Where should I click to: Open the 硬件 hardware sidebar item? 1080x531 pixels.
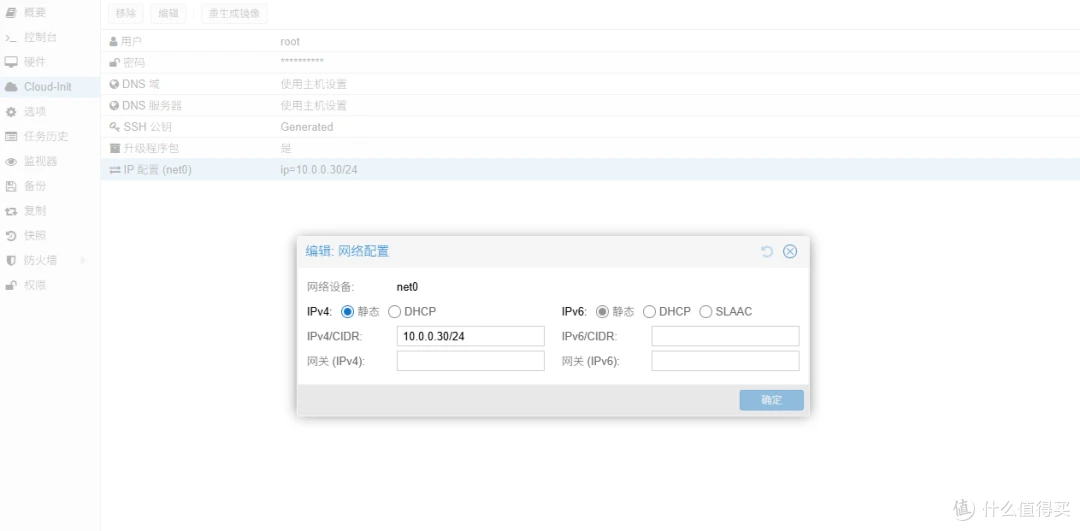[50, 62]
